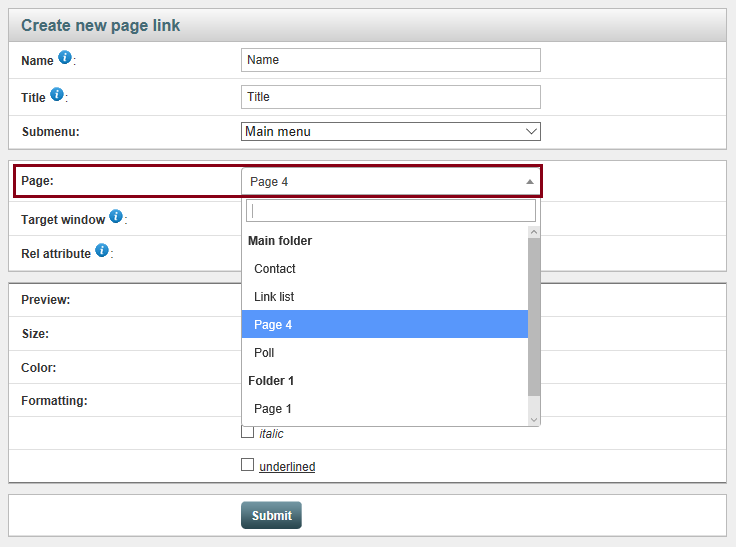Click the Submit button
This screenshot has width=736, height=547.
(271, 516)
